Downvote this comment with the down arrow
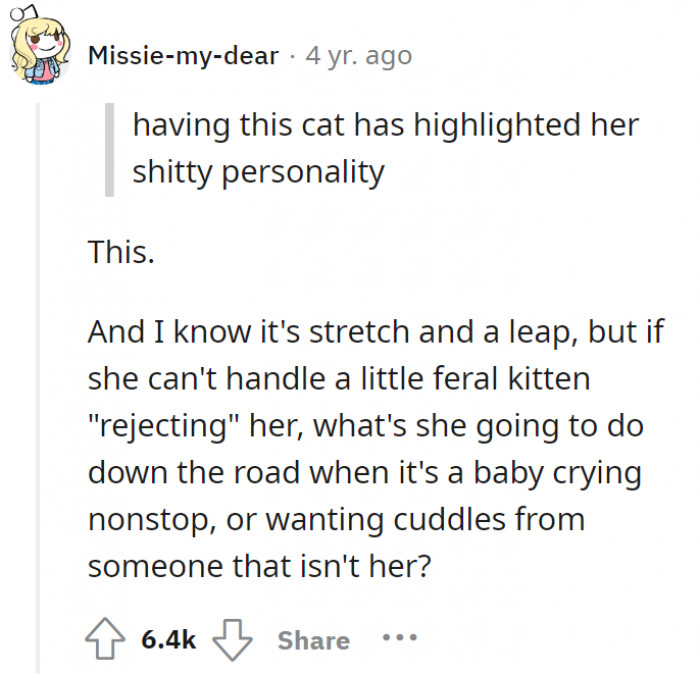Image resolution: width=700 pixels, height=674 pixels. tap(233, 640)
